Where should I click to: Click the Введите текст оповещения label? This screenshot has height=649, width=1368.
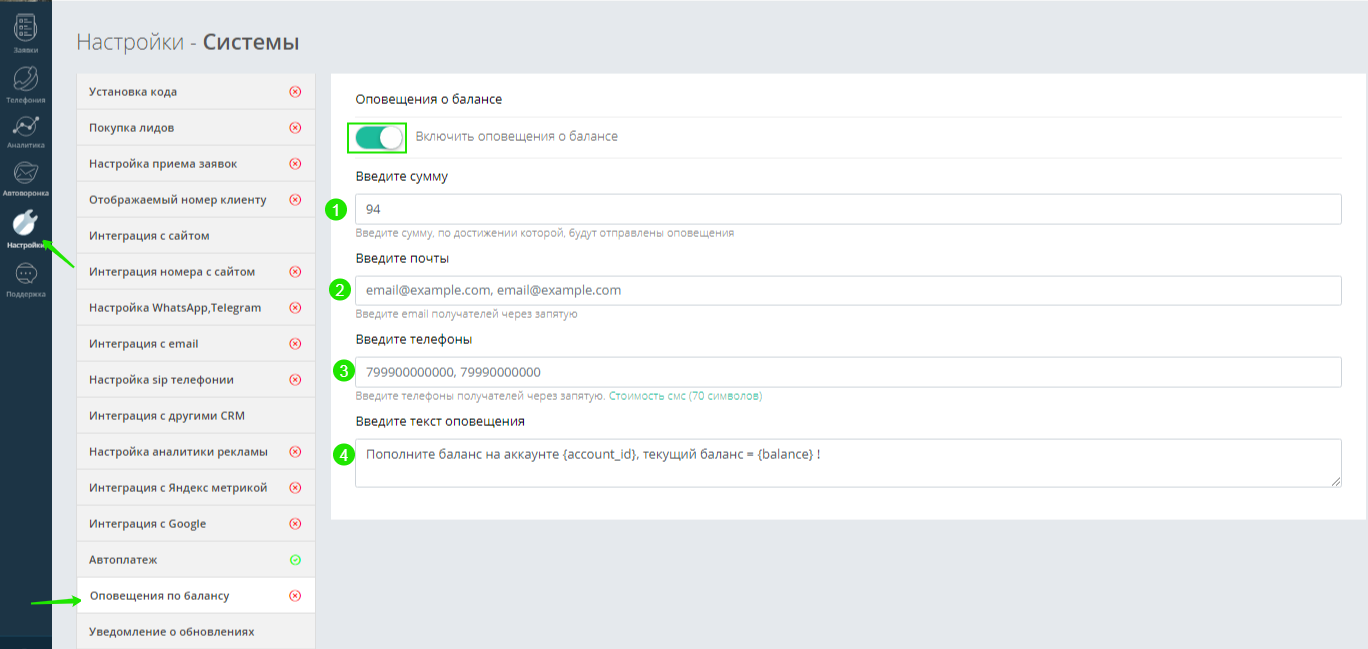(x=440, y=421)
